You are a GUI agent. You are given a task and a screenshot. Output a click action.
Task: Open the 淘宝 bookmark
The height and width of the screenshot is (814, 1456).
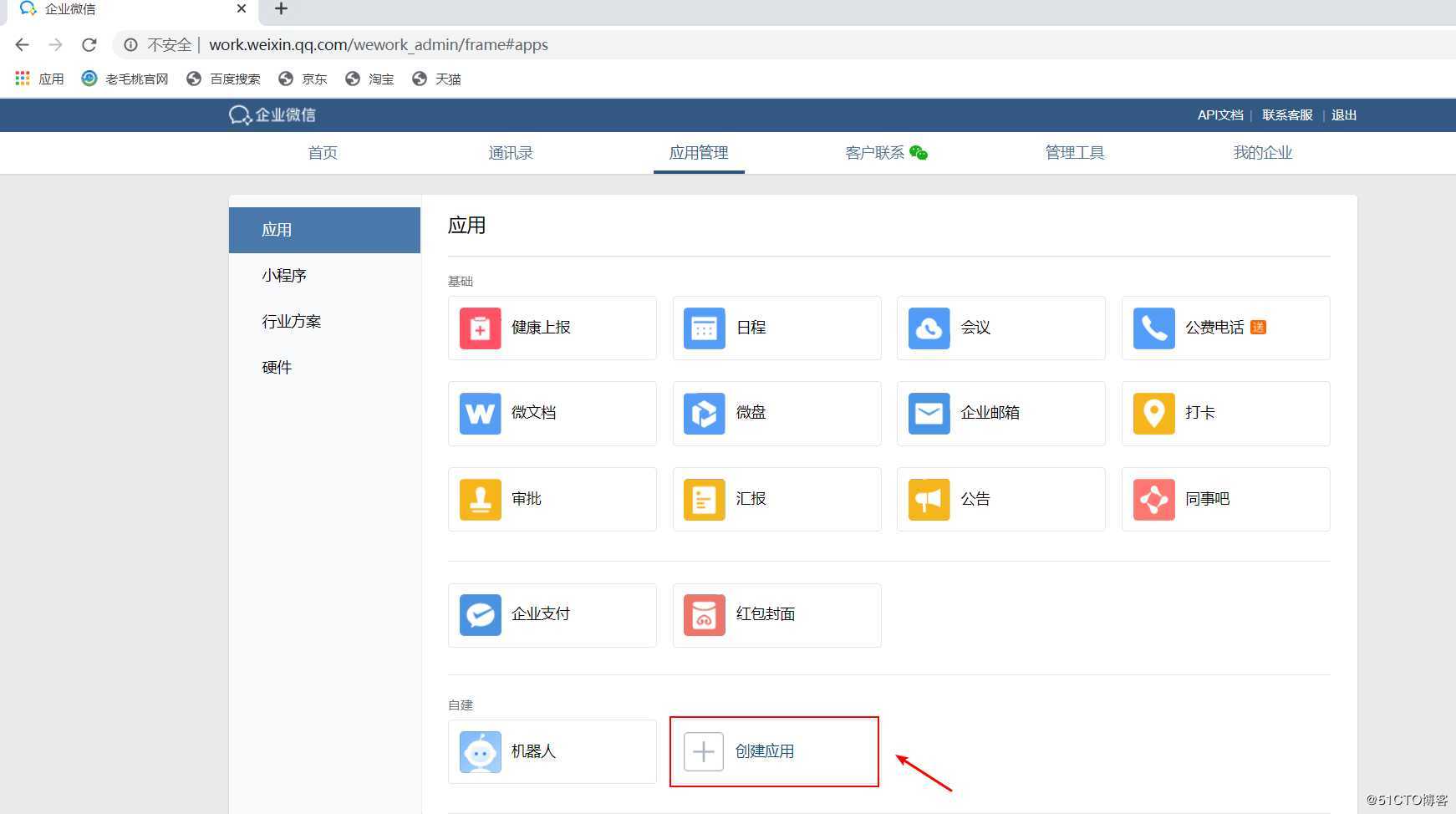tap(369, 79)
